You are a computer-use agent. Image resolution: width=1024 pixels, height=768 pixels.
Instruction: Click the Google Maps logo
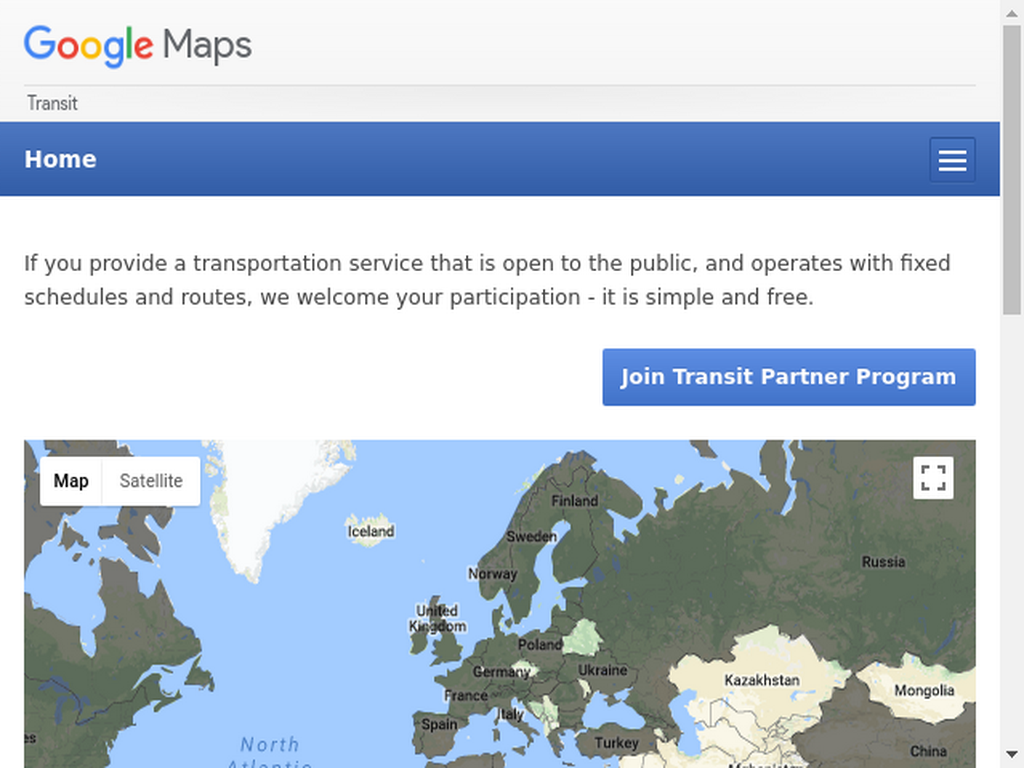pos(138,46)
